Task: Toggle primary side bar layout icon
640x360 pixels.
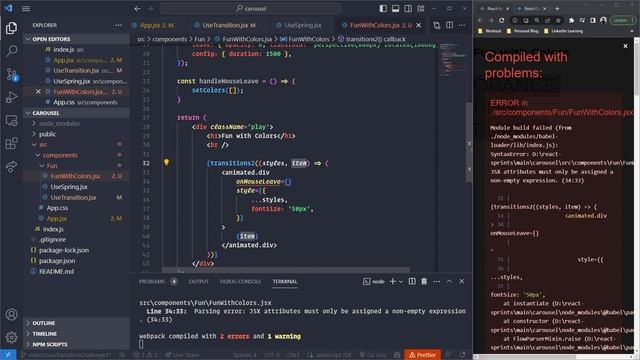Action: 383,9
